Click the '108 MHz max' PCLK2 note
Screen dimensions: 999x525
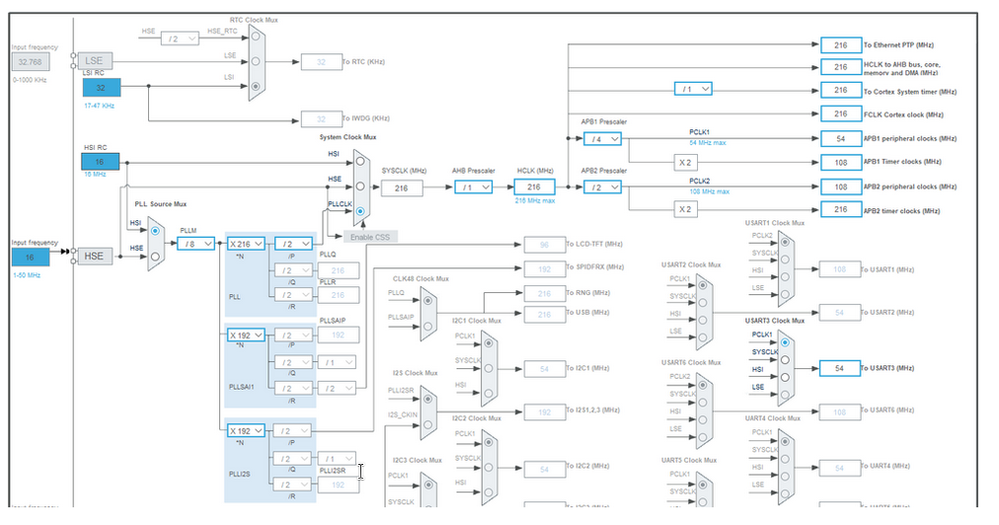point(709,192)
